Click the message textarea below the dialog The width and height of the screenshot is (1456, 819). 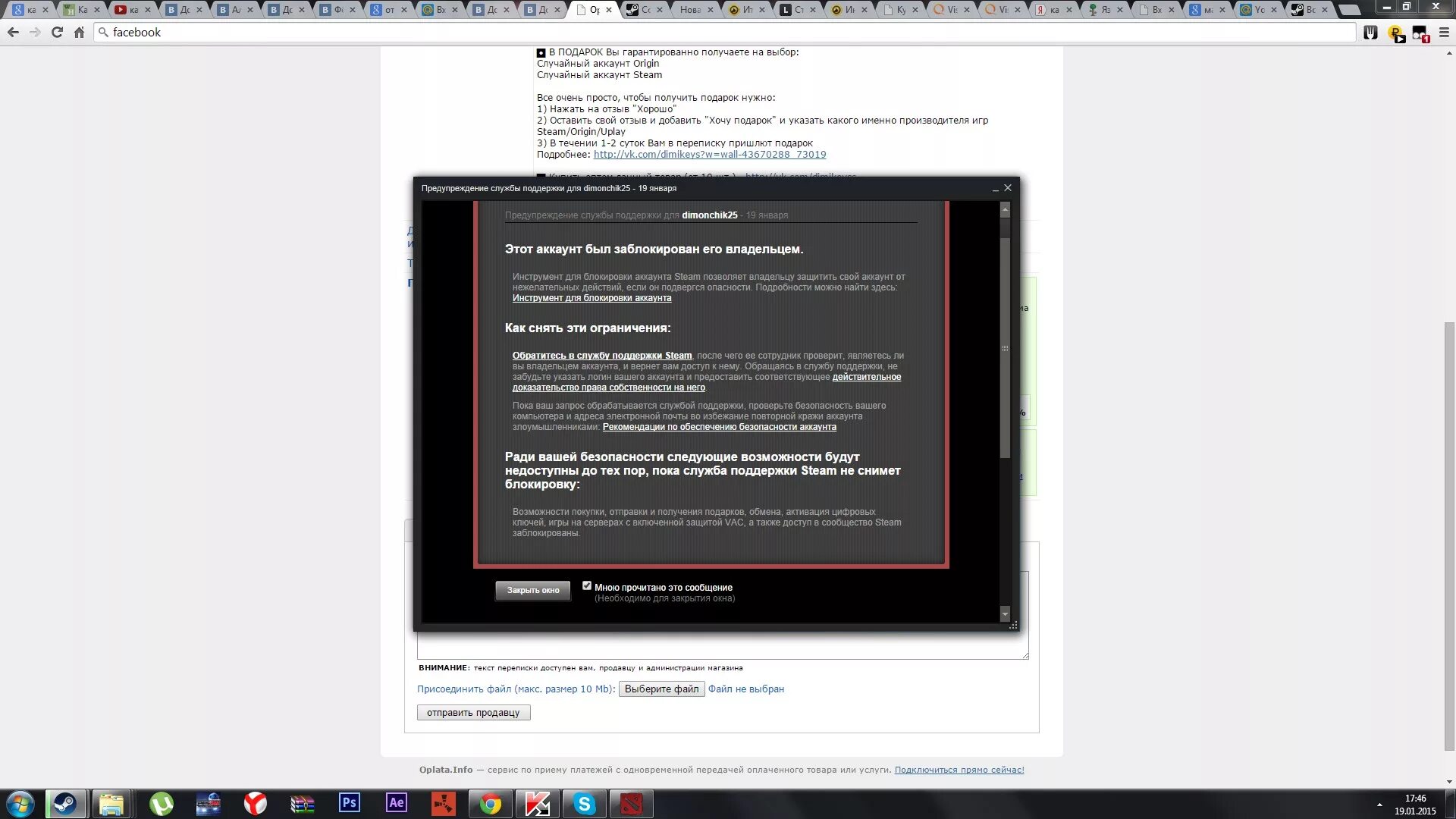coord(723,646)
